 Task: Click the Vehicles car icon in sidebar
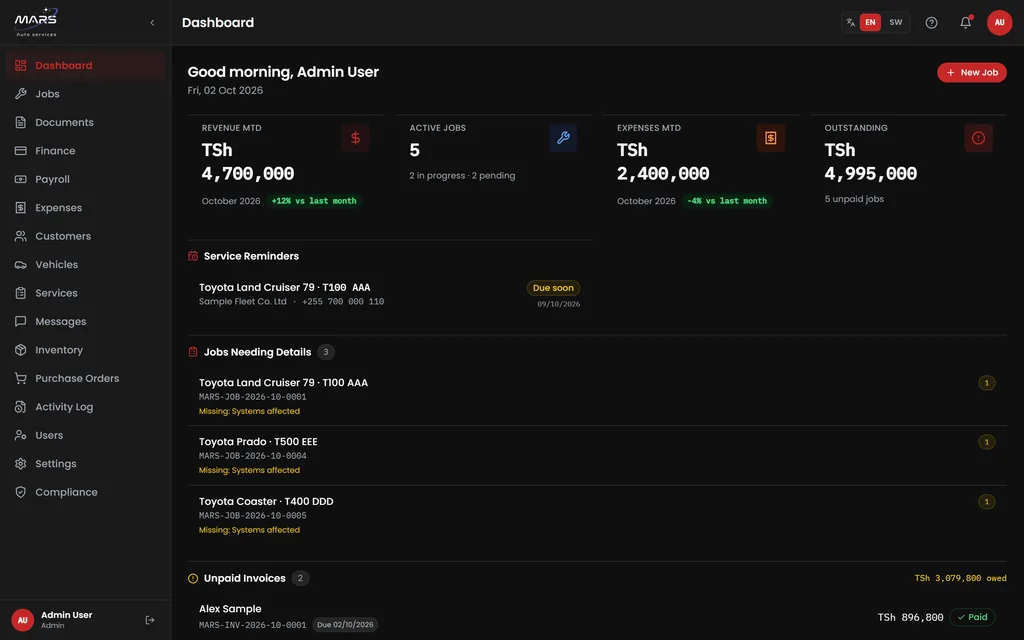(21, 264)
